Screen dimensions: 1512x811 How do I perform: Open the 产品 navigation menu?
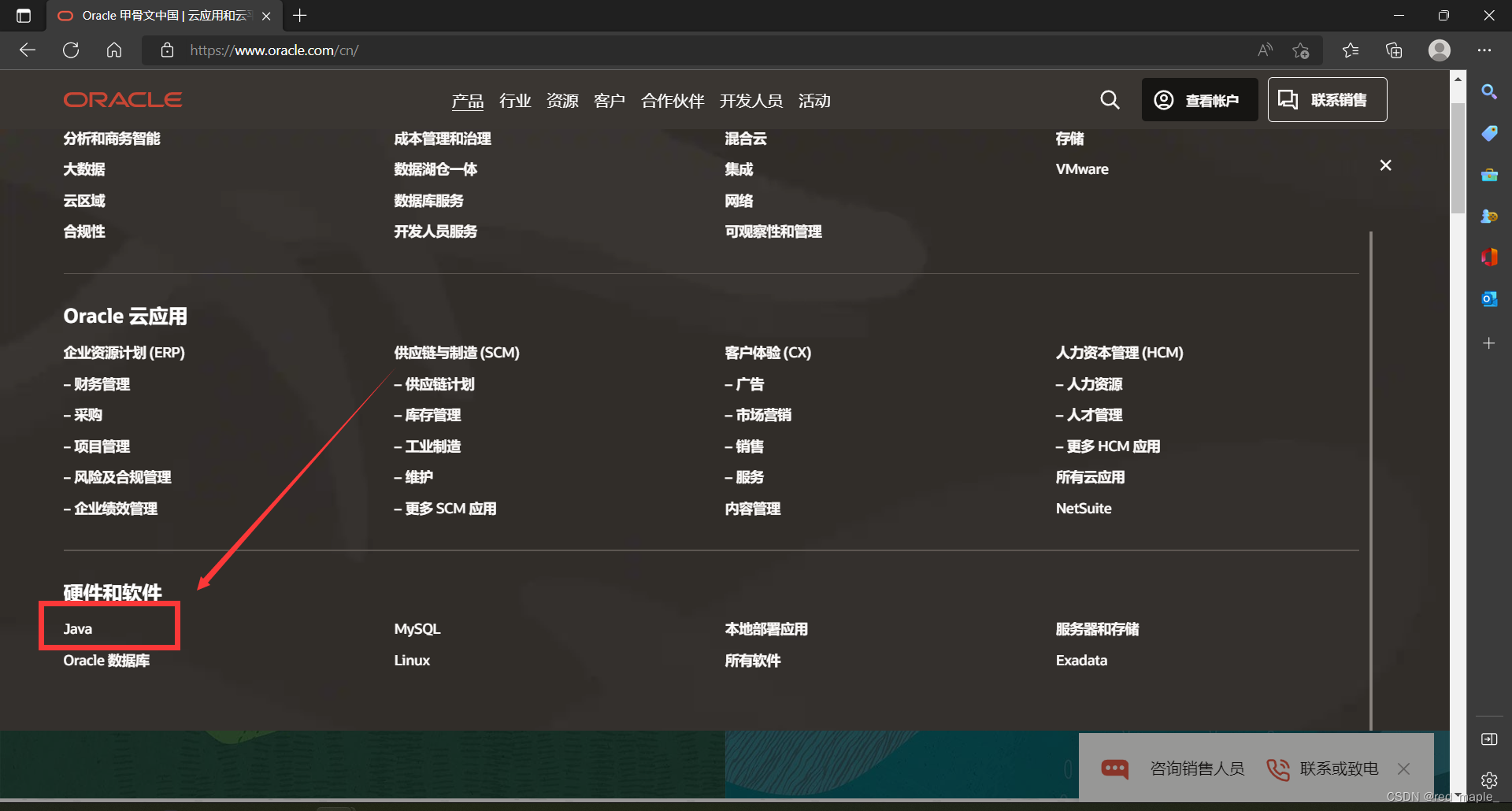pos(467,101)
